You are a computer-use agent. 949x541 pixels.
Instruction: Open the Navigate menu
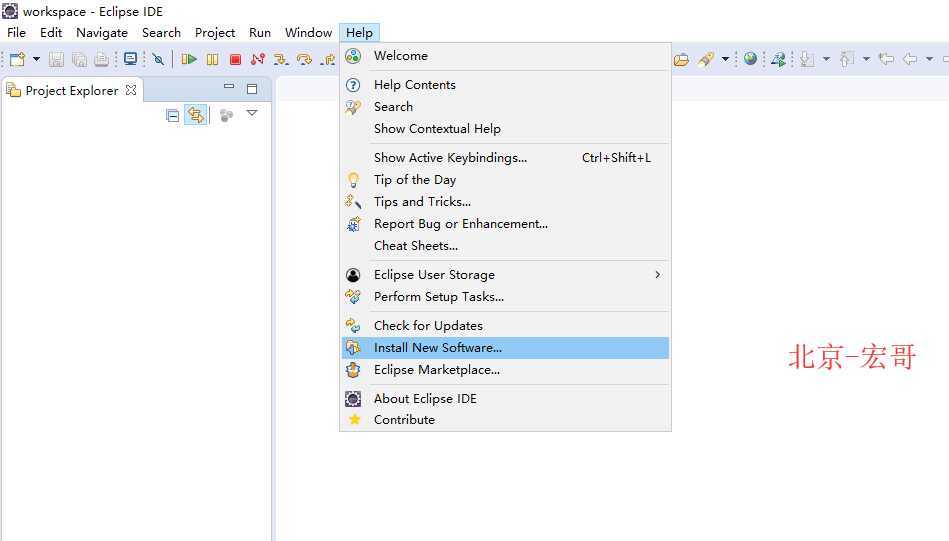pos(102,33)
